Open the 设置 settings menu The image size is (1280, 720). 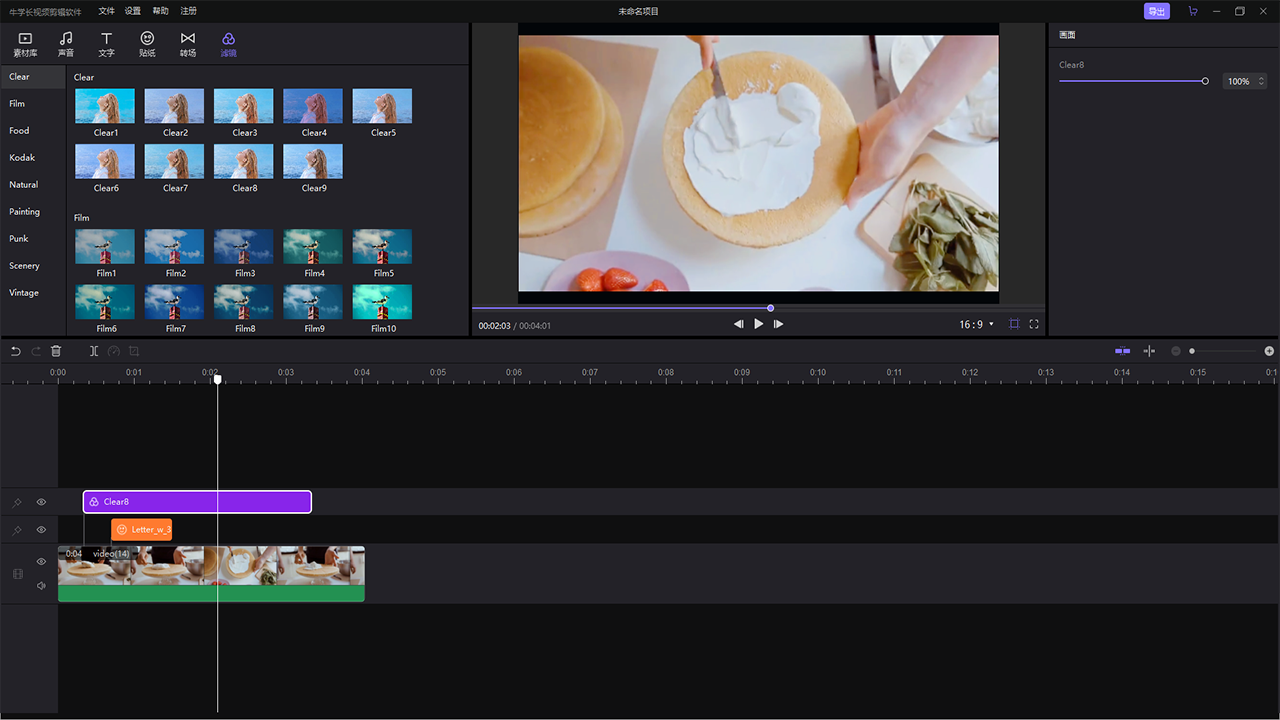(133, 11)
